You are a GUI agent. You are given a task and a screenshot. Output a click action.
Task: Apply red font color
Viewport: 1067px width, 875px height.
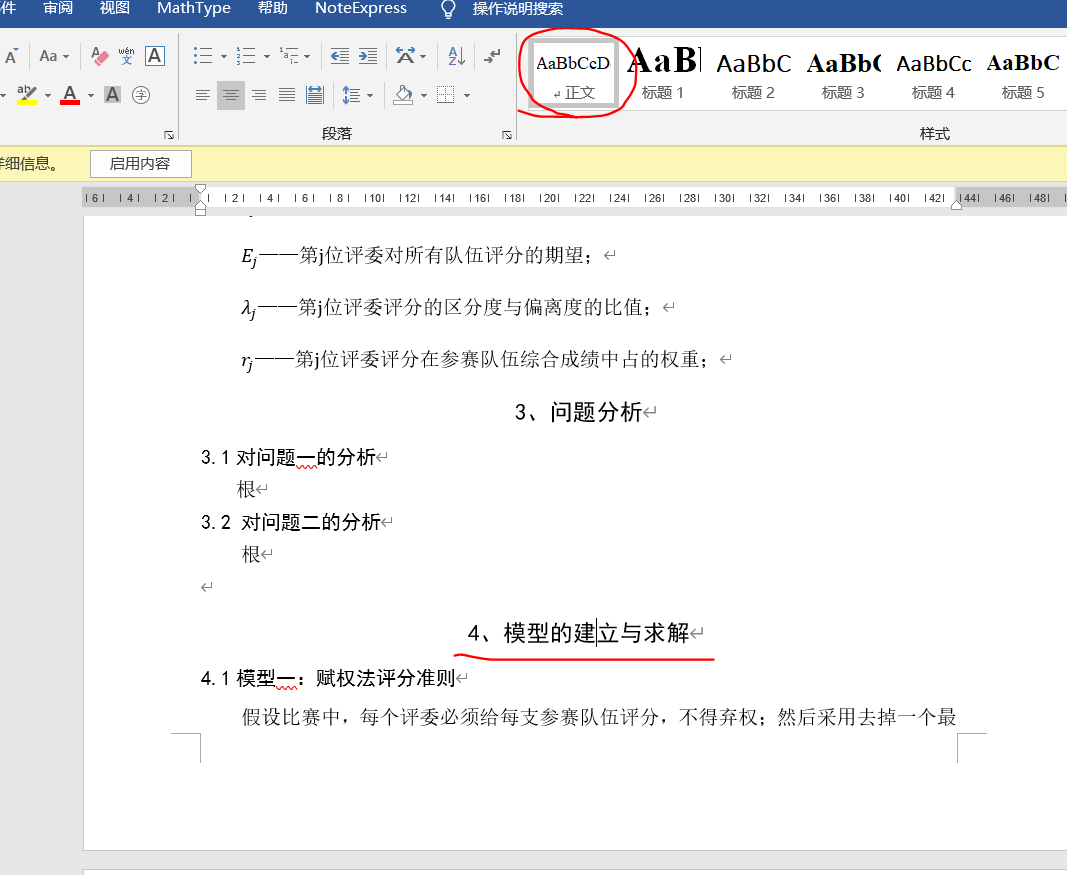pyautogui.click(x=69, y=95)
